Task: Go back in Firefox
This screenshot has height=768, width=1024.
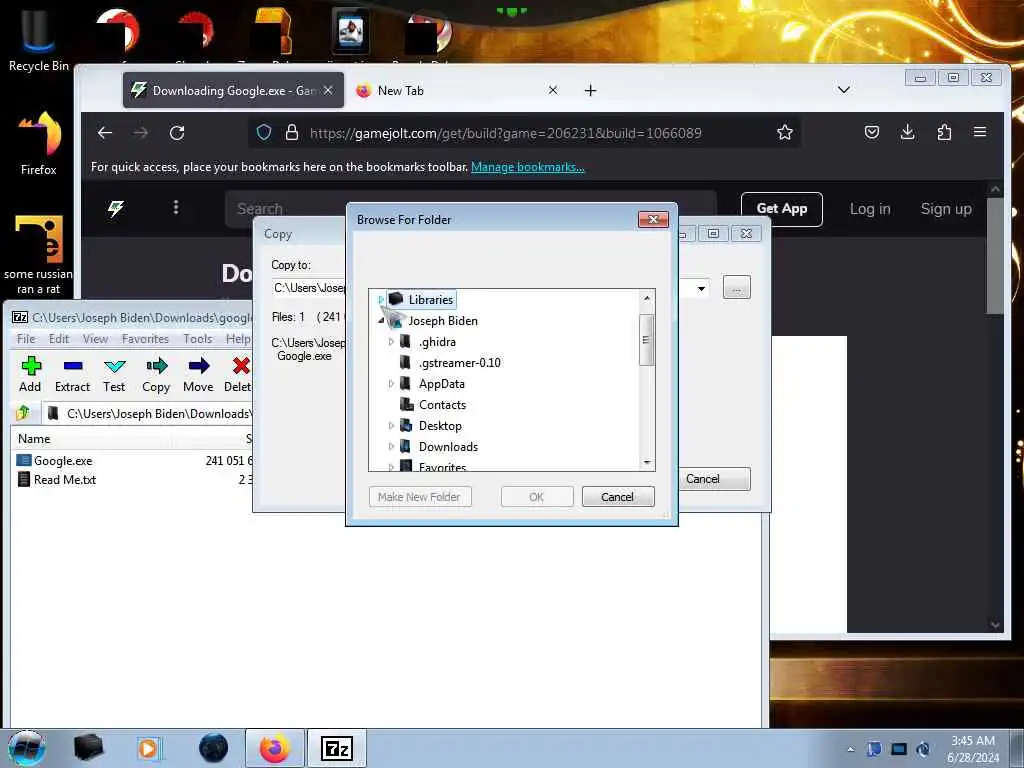Action: (x=104, y=133)
